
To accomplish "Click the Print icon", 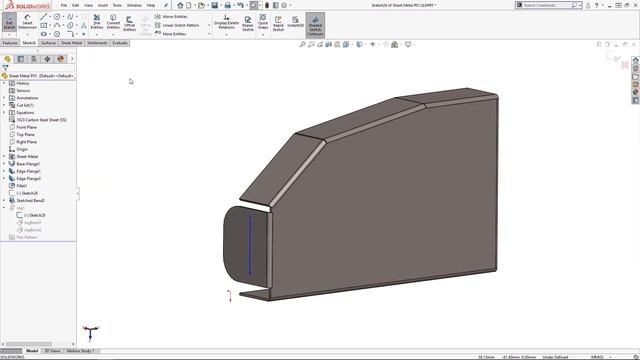I will (x=227, y=5).
